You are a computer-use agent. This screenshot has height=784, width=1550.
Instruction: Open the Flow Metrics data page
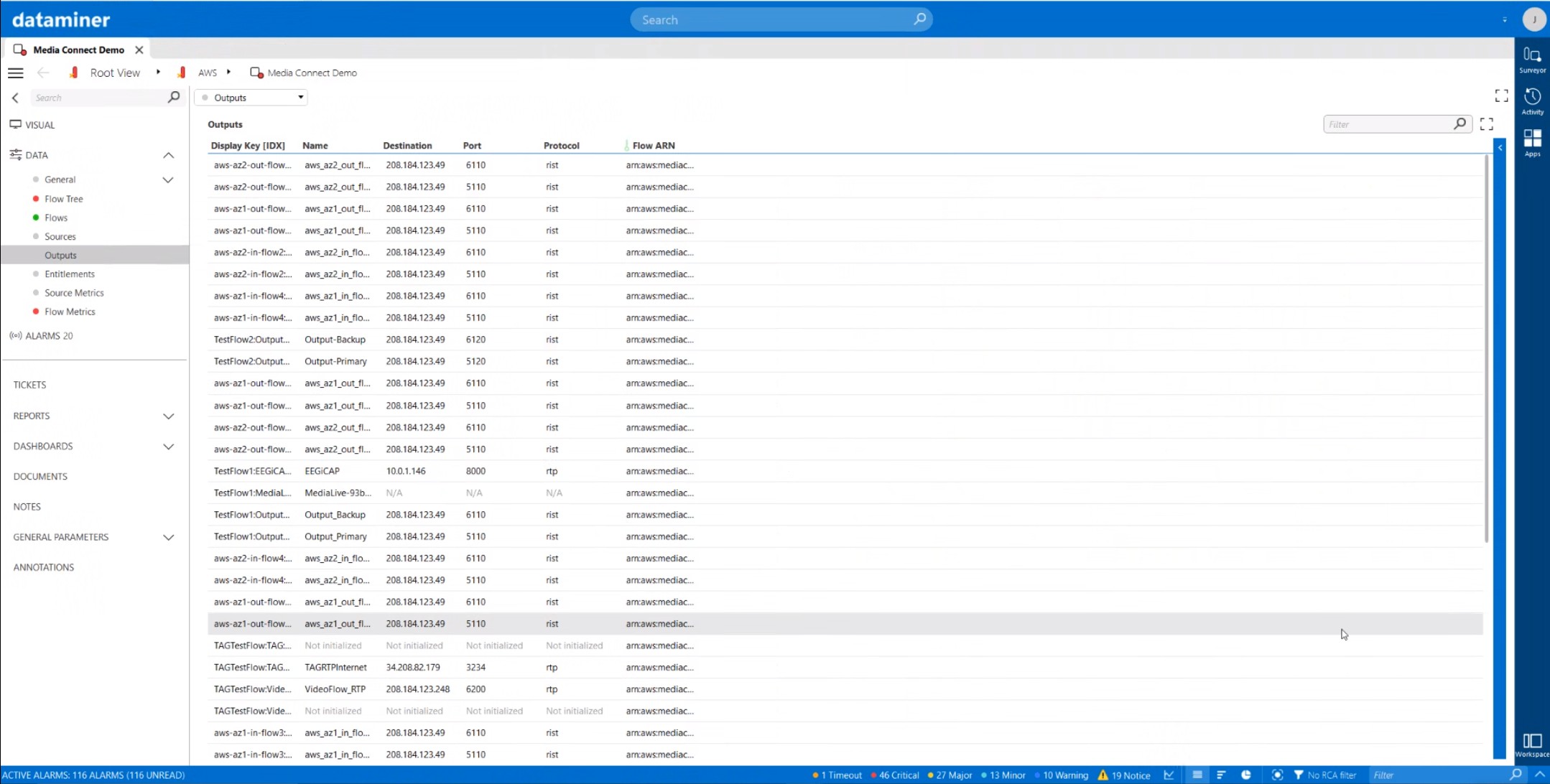(x=70, y=312)
